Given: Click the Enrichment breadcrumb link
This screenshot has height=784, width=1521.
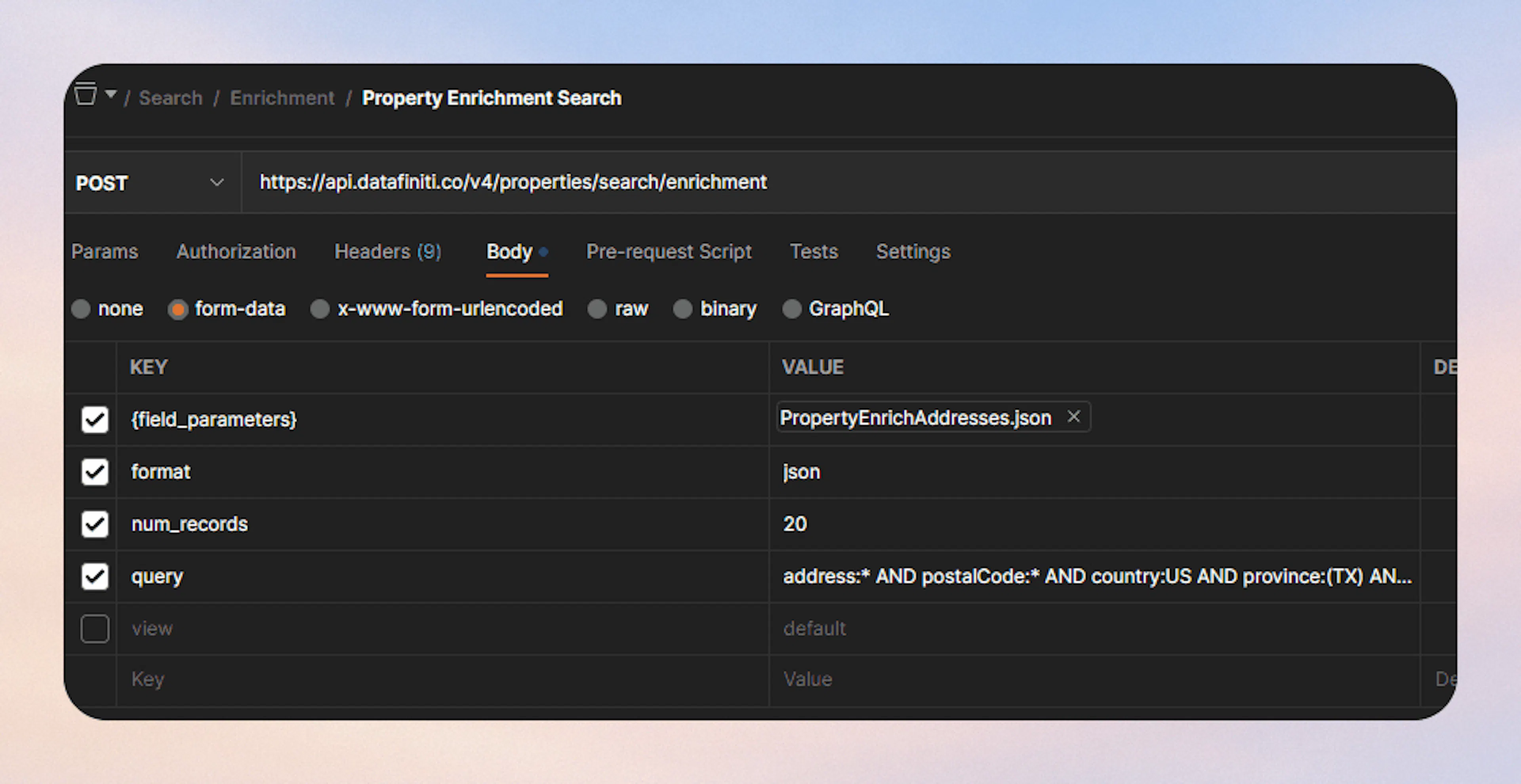Looking at the screenshot, I should point(282,97).
